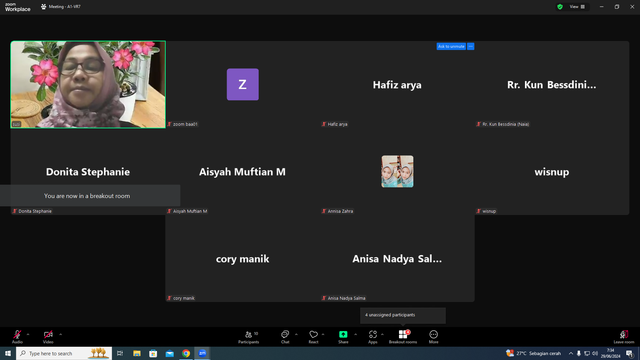Open the three-dot menu beside Ask to unmute

(471, 47)
